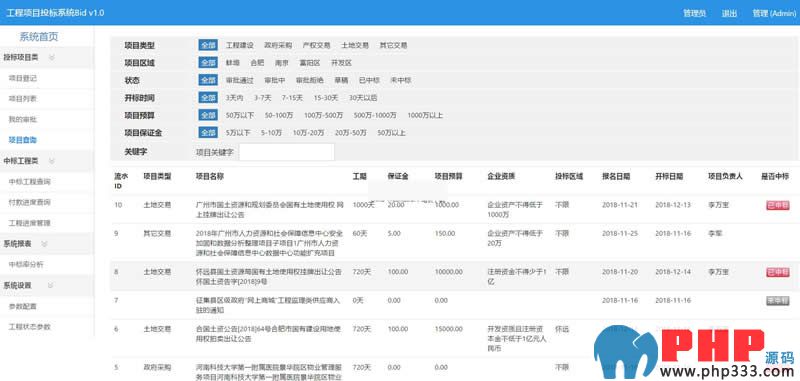This screenshot has width=800, height=381.
Task: Filter 开标时间 by 3天内
Action: tap(235, 97)
